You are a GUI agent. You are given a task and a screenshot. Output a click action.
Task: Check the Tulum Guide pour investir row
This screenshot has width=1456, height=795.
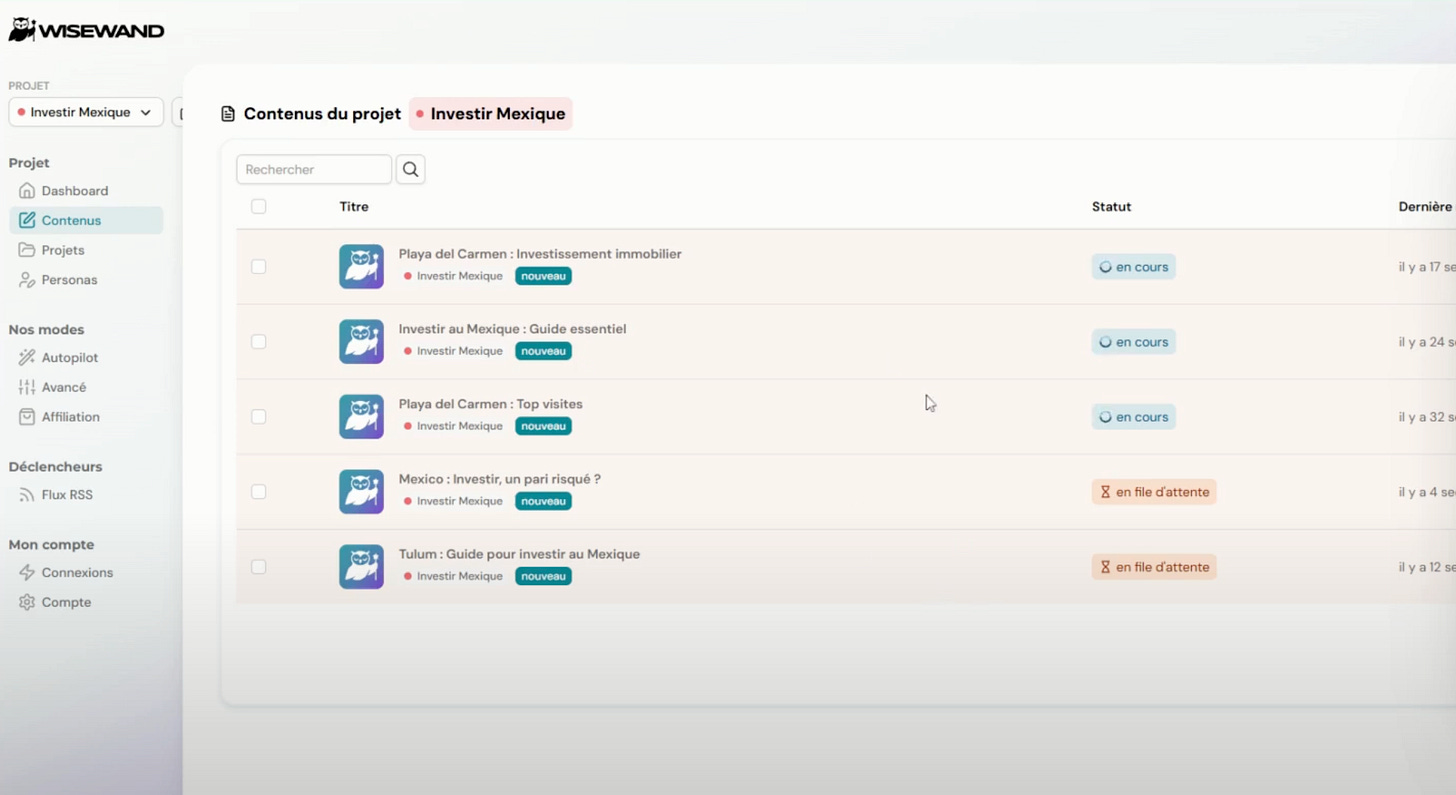coord(259,567)
